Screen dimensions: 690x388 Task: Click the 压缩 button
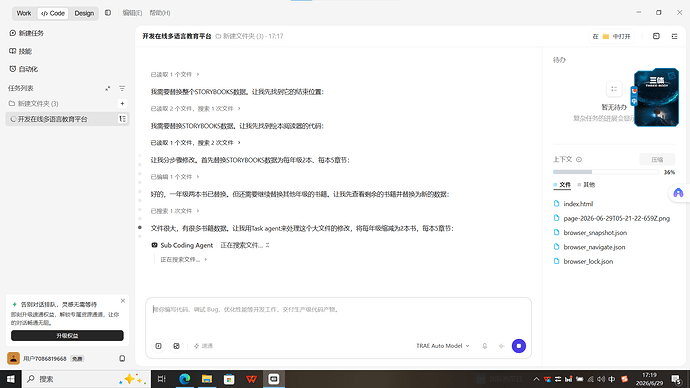[x=657, y=159]
